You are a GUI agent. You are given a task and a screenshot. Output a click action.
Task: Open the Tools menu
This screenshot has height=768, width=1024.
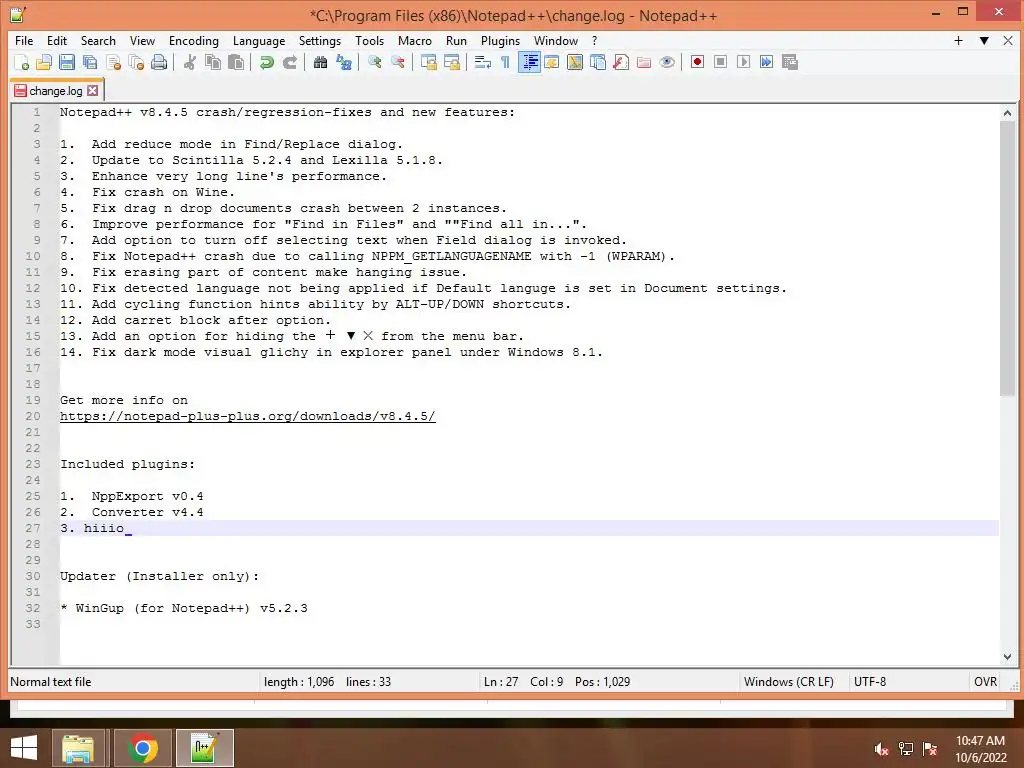tap(369, 40)
